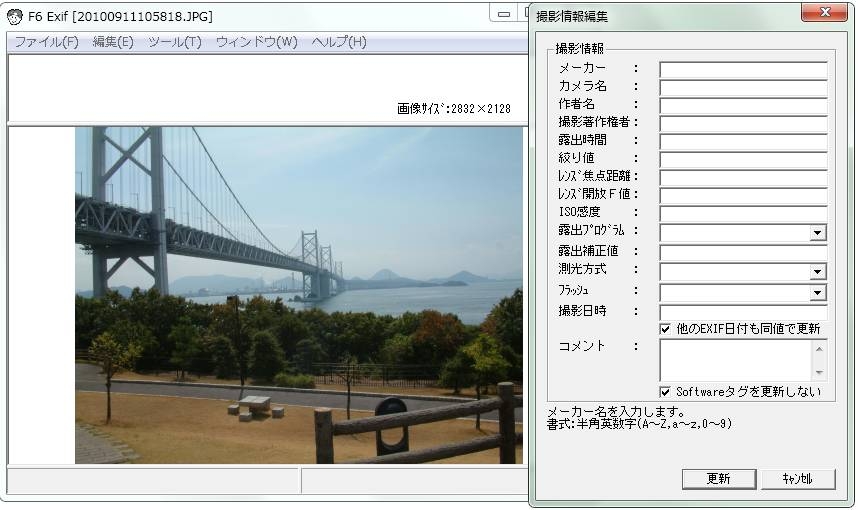Open the フラッシュ dropdown

click(818, 293)
